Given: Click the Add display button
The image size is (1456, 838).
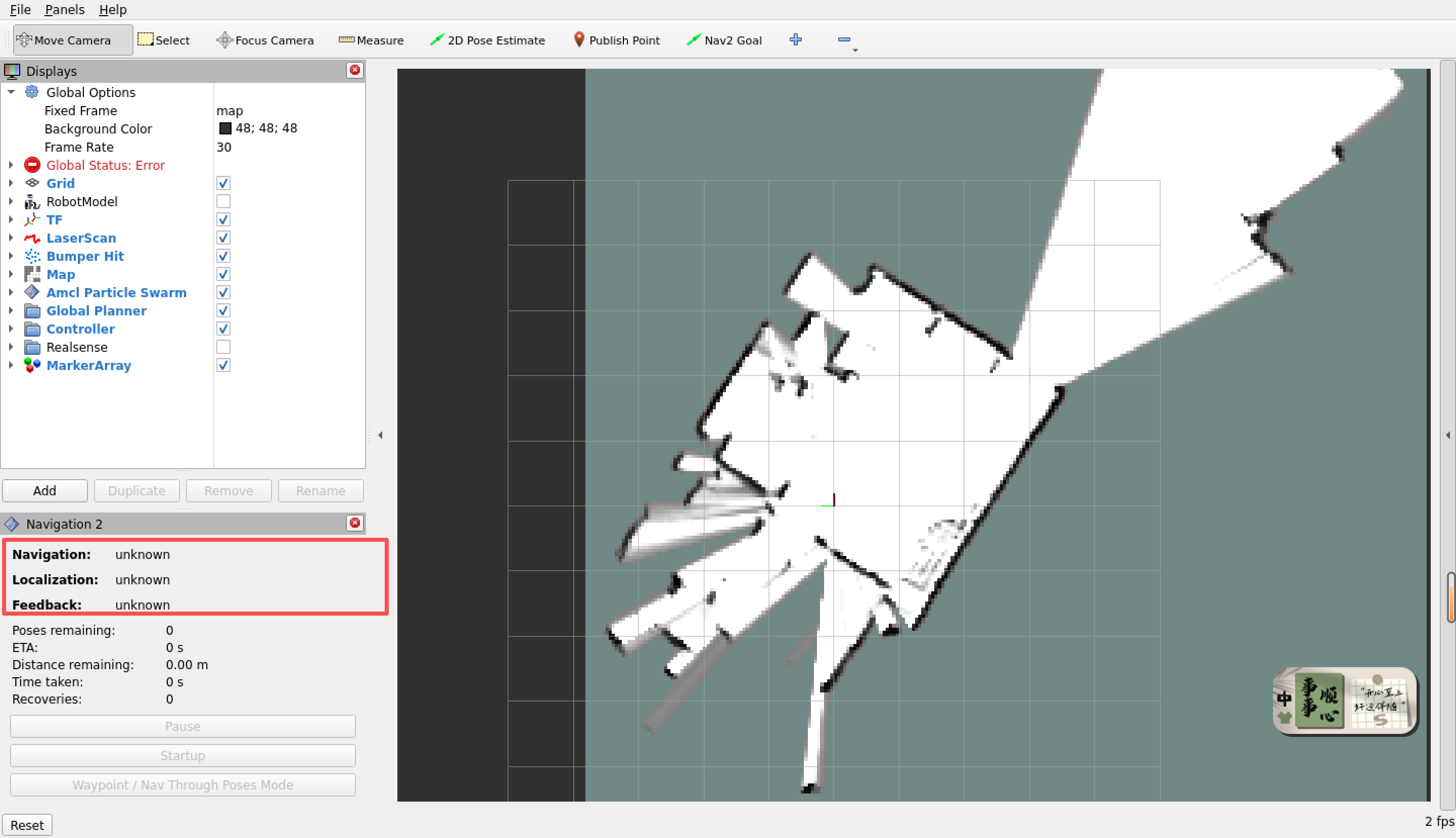Looking at the screenshot, I should pyautogui.click(x=45, y=491).
